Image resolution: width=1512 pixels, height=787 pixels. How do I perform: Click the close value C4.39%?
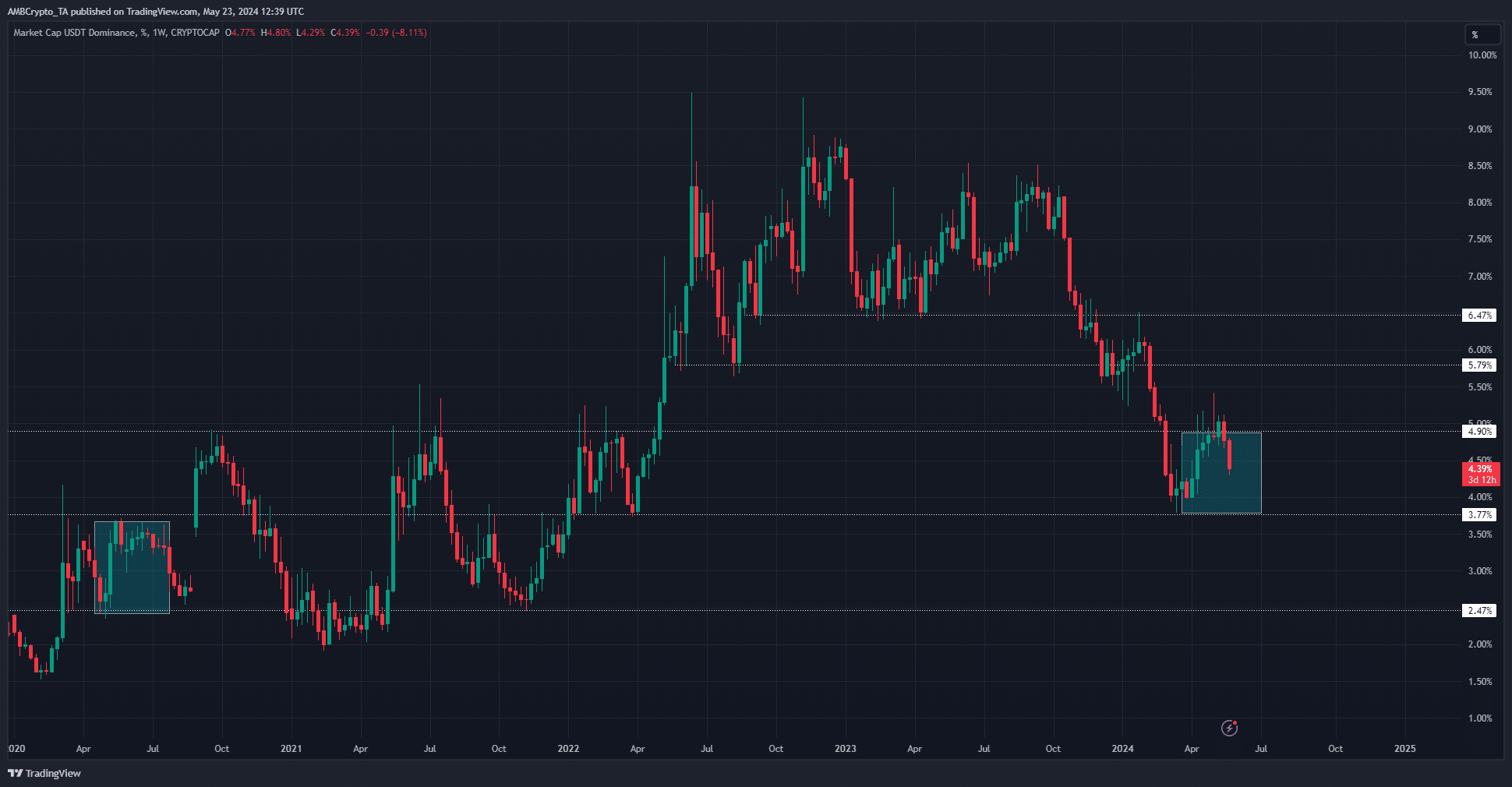click(345, 33)
